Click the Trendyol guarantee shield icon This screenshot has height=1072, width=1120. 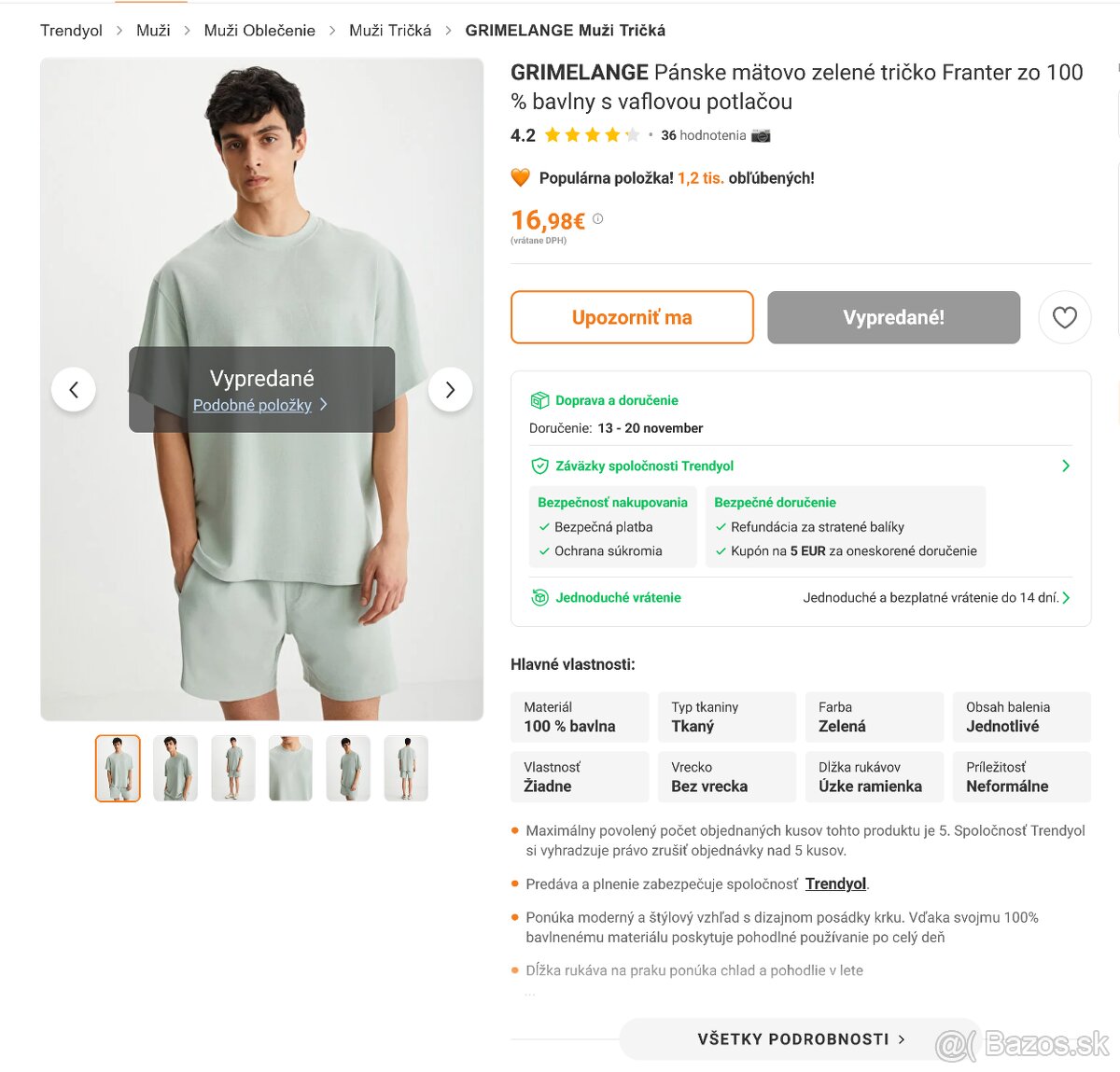pos(539,466)
